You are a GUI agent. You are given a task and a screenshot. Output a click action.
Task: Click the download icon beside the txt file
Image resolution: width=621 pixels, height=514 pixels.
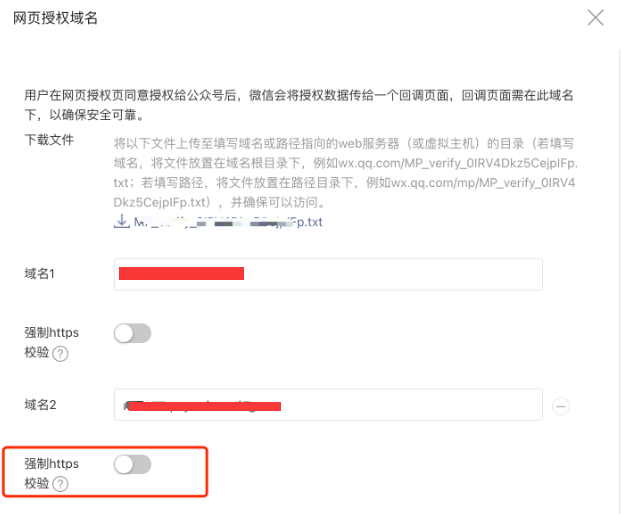point(122,221)
